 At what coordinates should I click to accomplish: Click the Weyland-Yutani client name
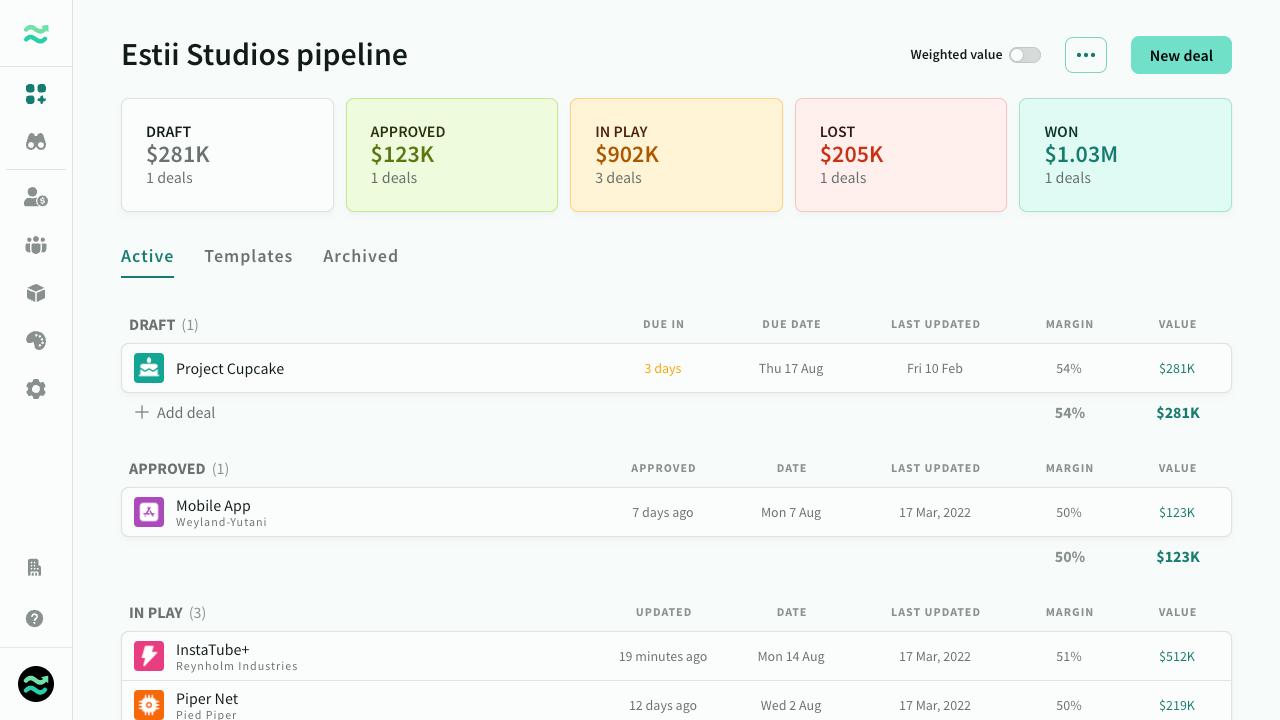[x=221, y=522]
